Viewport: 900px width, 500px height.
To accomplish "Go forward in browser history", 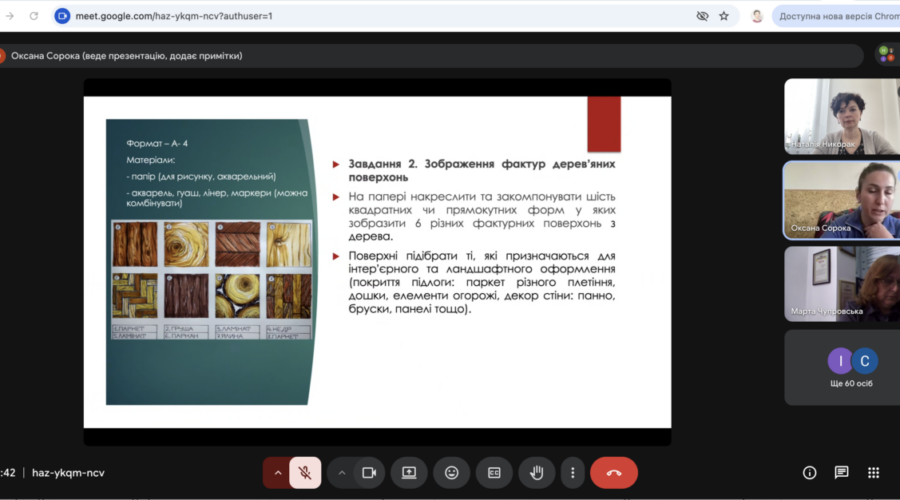I will click(10, 16).
